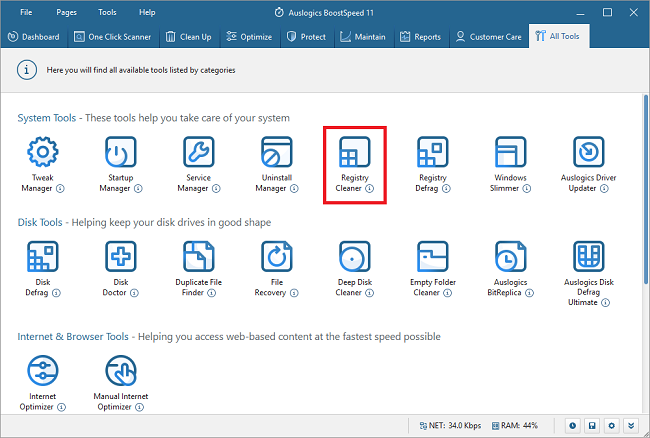Expand the double-chevron status bar button
The image size is (650, 438).
pyautogui.click(x=631, y=426)
